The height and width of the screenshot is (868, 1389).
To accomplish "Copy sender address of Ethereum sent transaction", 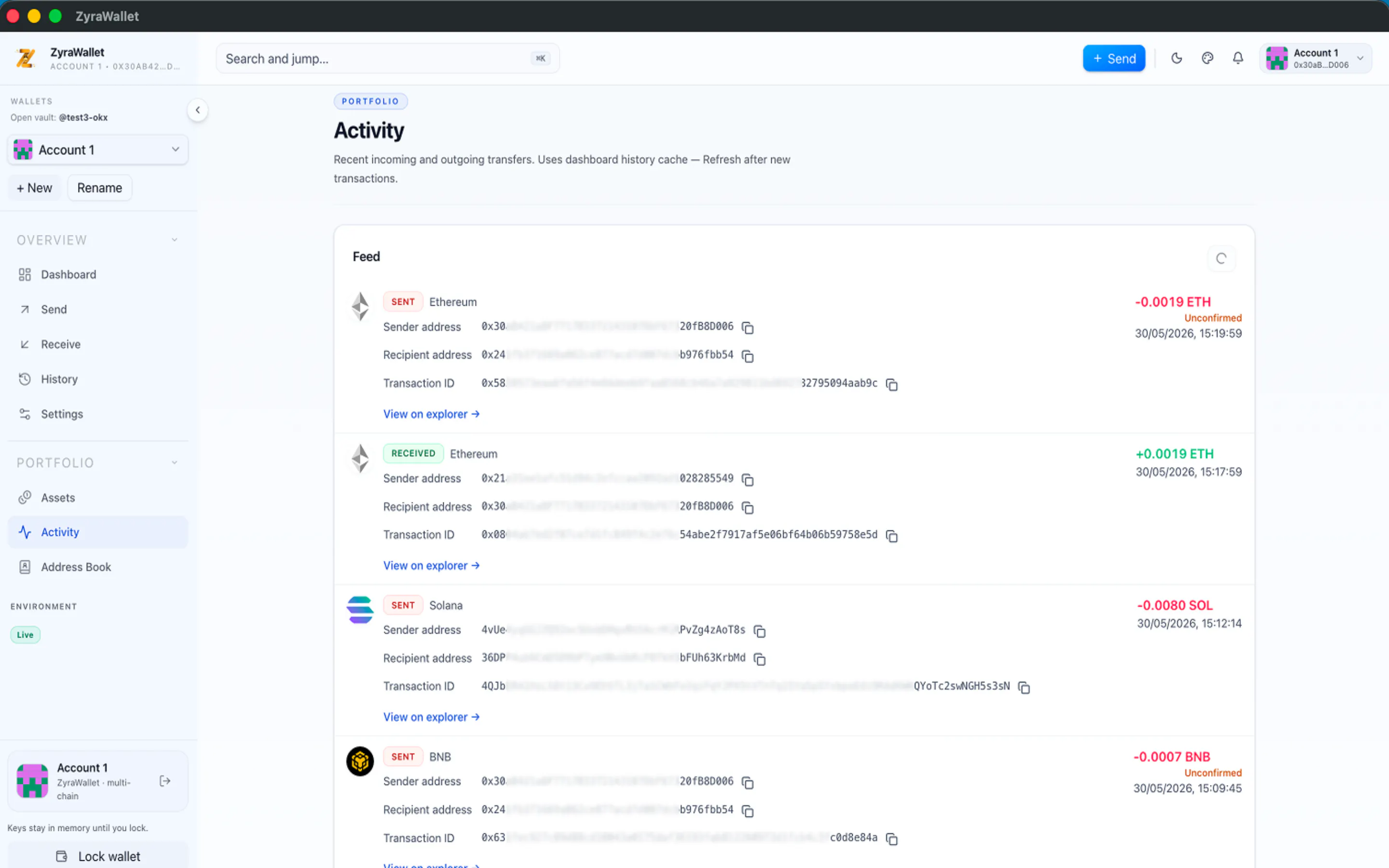I will click(x=747, y=327).
